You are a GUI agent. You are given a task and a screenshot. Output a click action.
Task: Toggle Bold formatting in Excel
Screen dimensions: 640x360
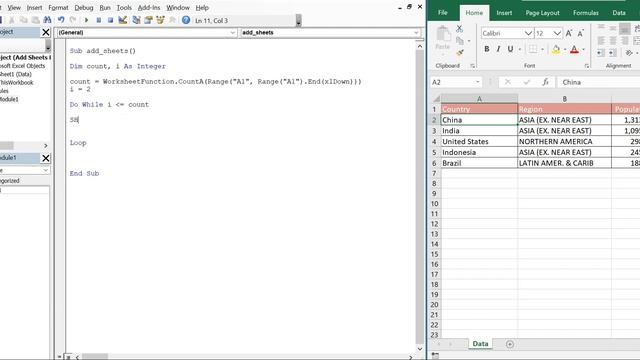[x=487, y=49]
